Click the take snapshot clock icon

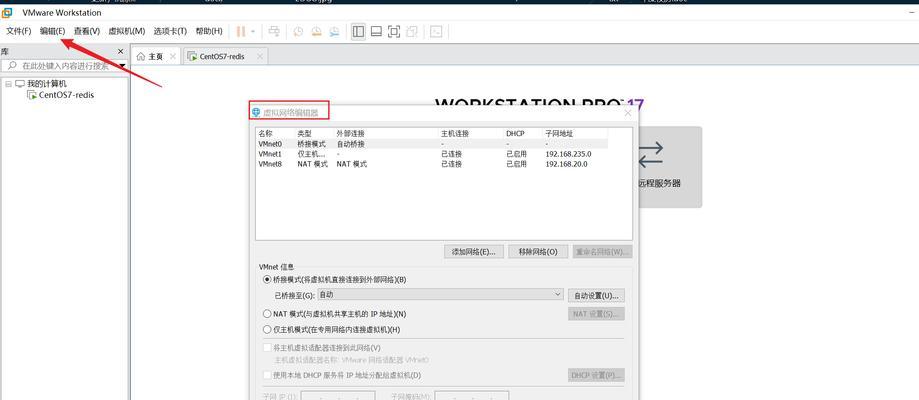[298, 32]
